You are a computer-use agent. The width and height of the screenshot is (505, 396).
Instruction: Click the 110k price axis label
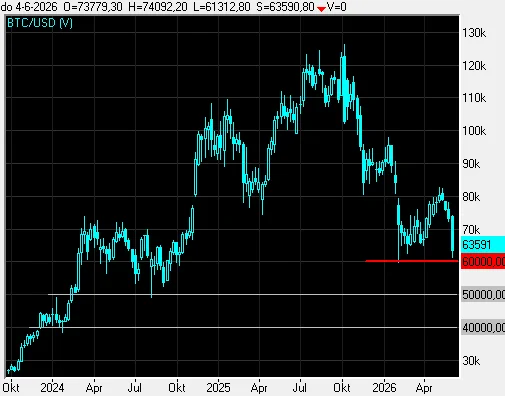(474, 98)
